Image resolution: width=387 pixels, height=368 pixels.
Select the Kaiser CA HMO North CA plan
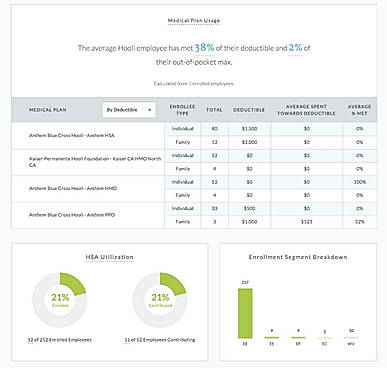[x=95, y=162]
